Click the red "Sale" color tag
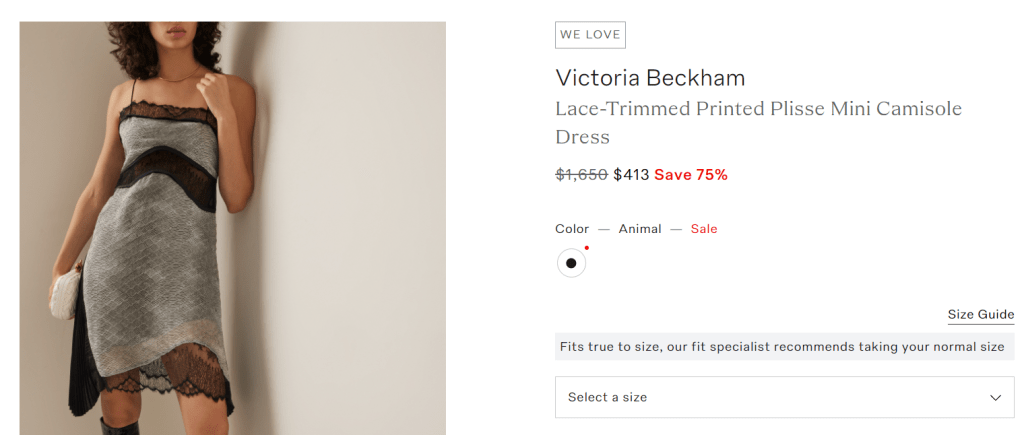1024x435 pixels. point(704,229)
